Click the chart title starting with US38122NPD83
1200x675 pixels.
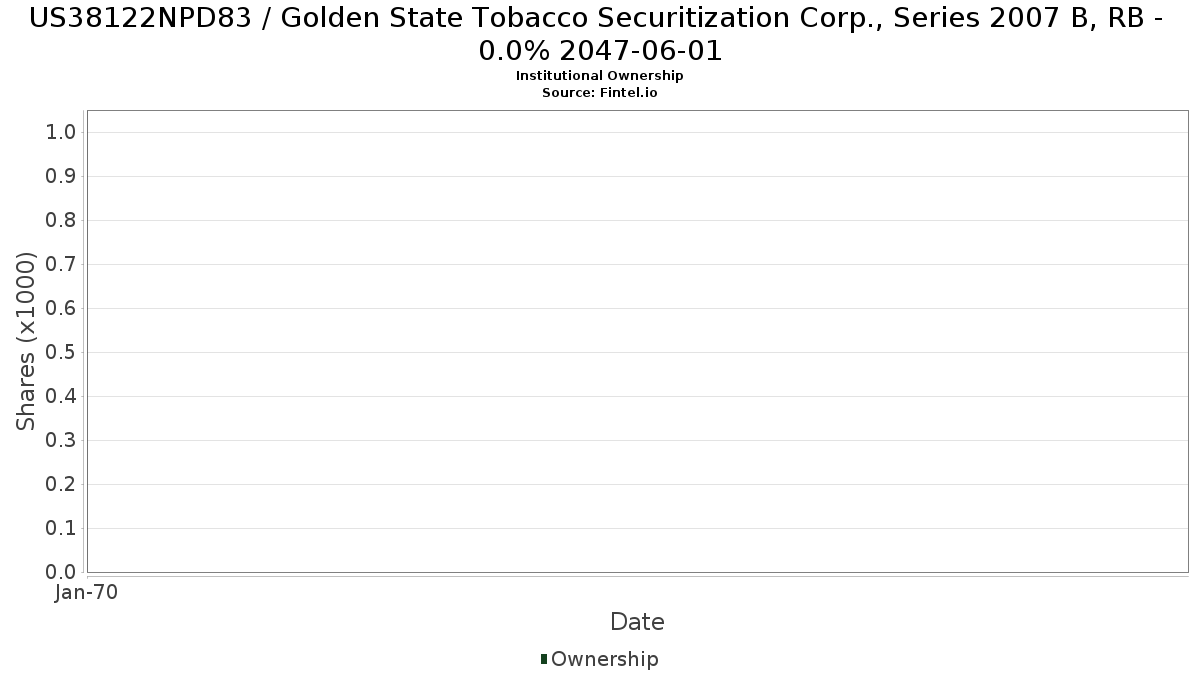tap(599, 33)
